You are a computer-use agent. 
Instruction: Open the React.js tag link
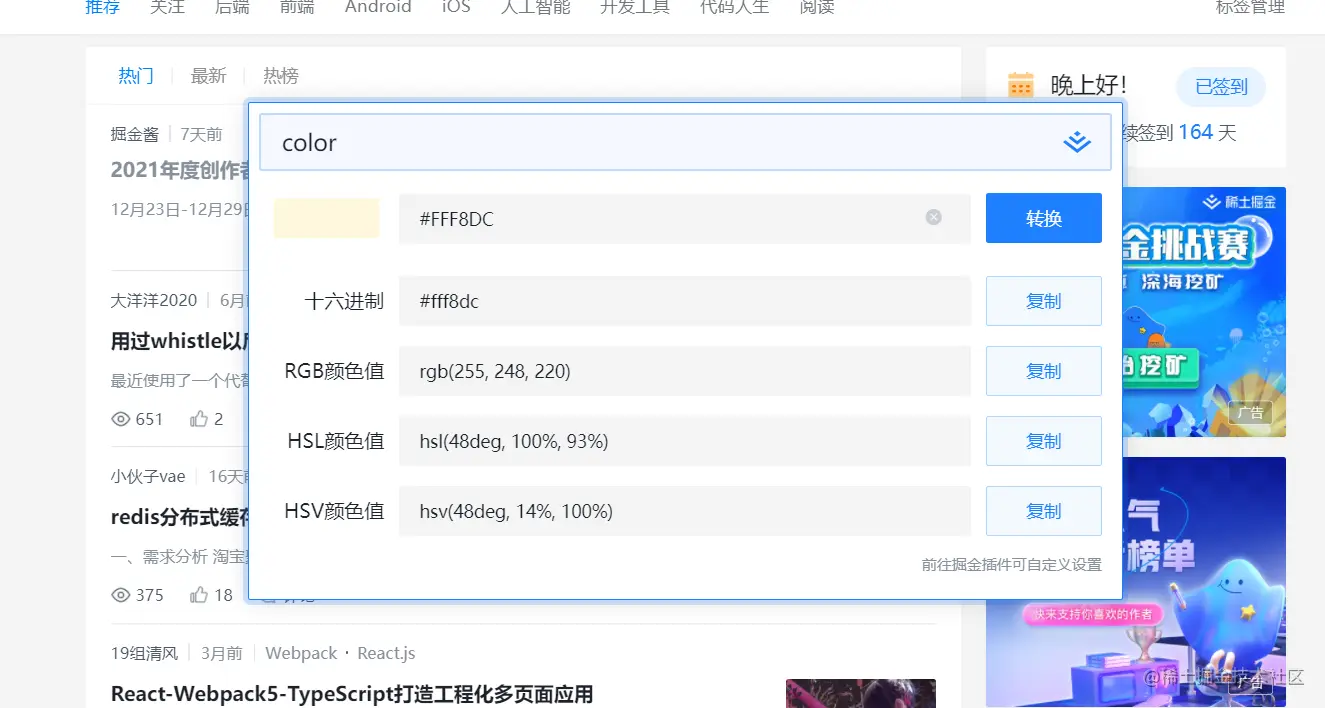386,653
